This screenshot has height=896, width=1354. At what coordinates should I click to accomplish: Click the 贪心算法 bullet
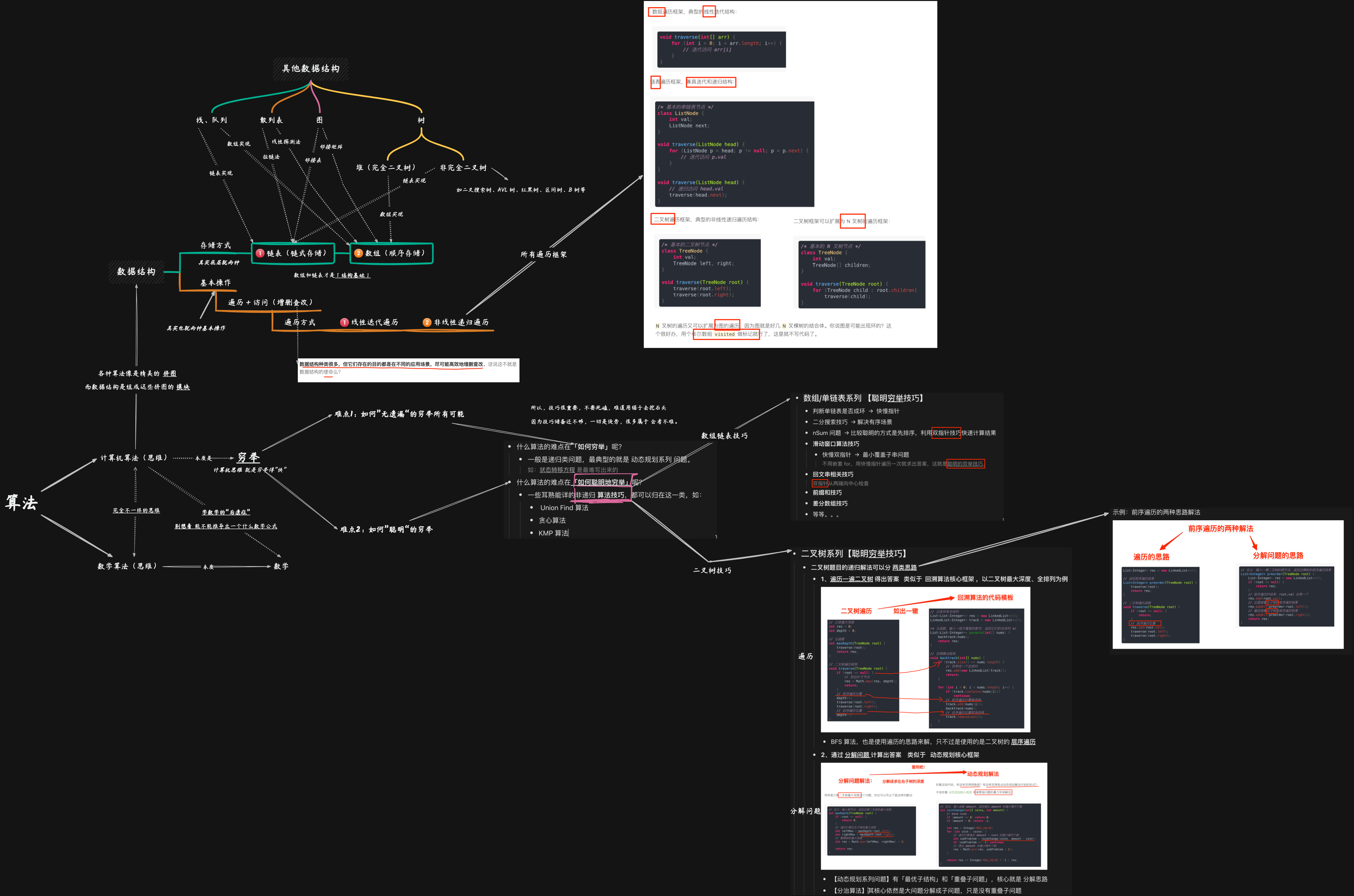[x=552, y=520]
